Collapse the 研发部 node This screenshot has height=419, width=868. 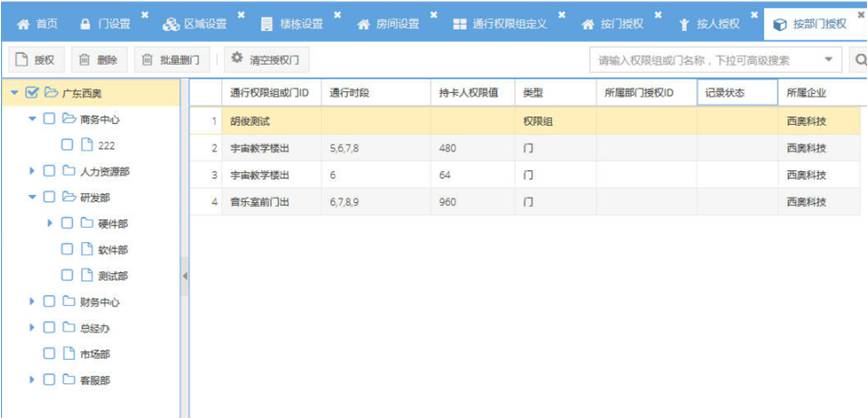coord(32,197)
